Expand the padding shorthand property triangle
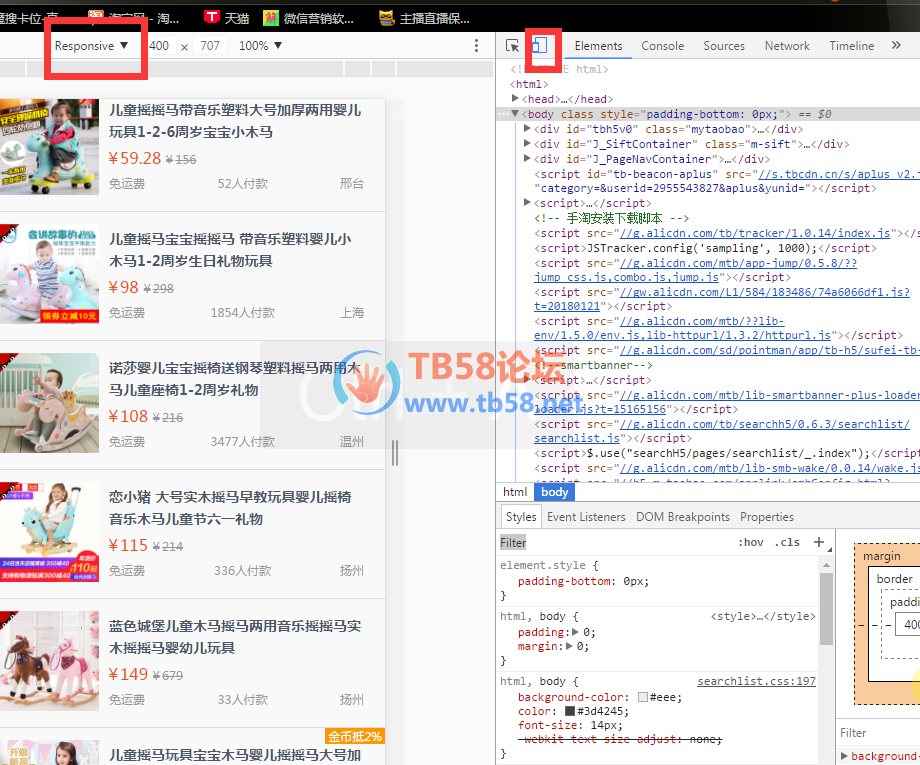 (575, 632)
